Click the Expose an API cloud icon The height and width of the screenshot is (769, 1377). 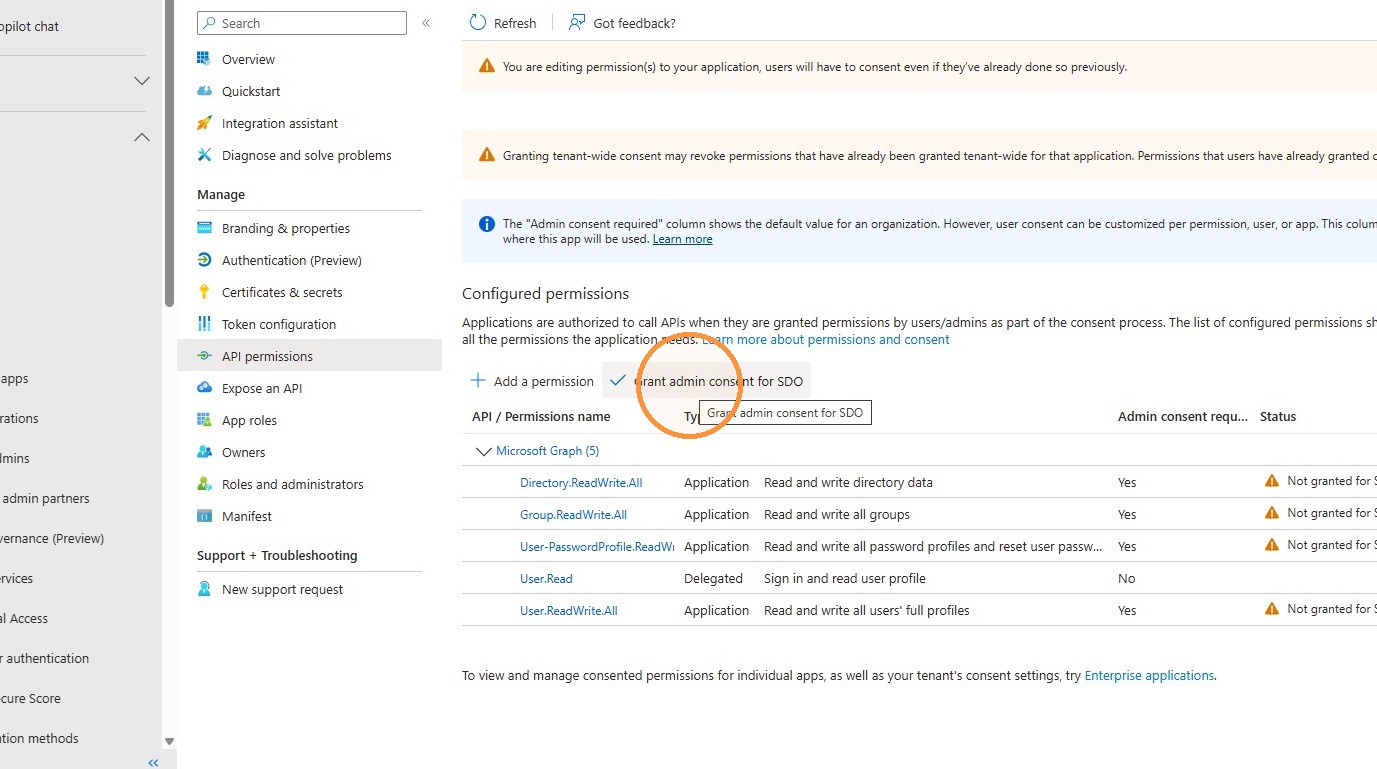coord(205,388)
